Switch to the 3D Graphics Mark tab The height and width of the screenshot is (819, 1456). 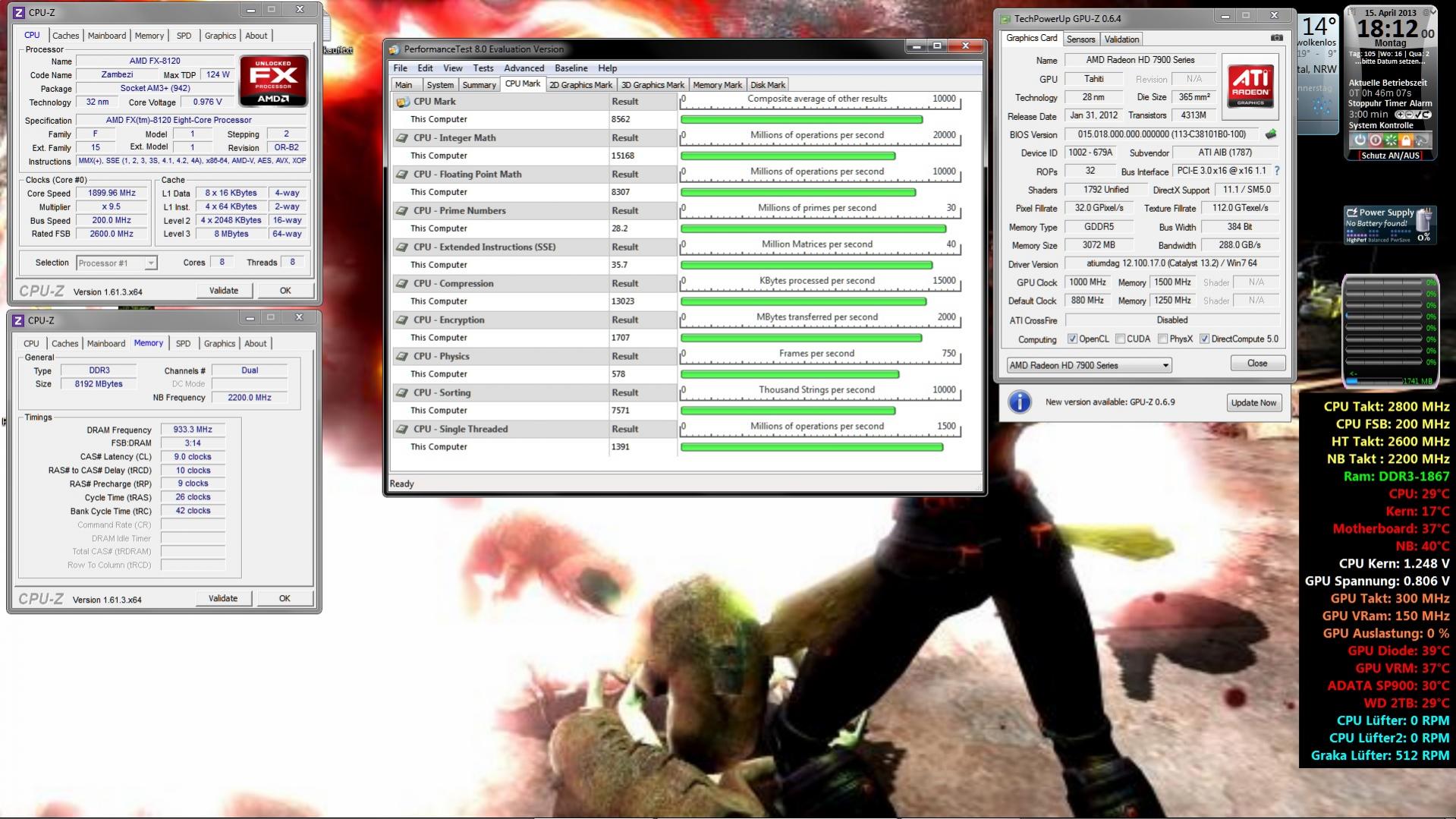point(653,85)
